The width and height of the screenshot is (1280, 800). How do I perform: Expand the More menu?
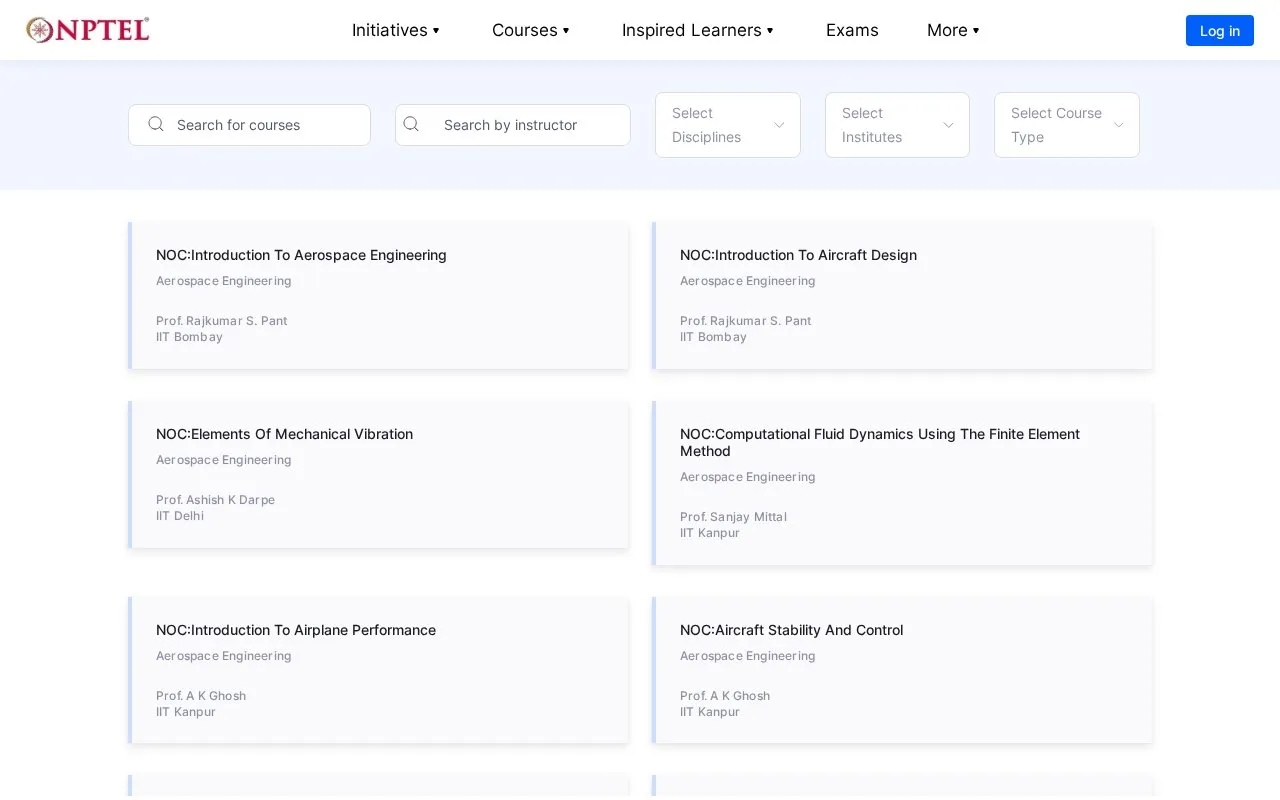[954, 30]
